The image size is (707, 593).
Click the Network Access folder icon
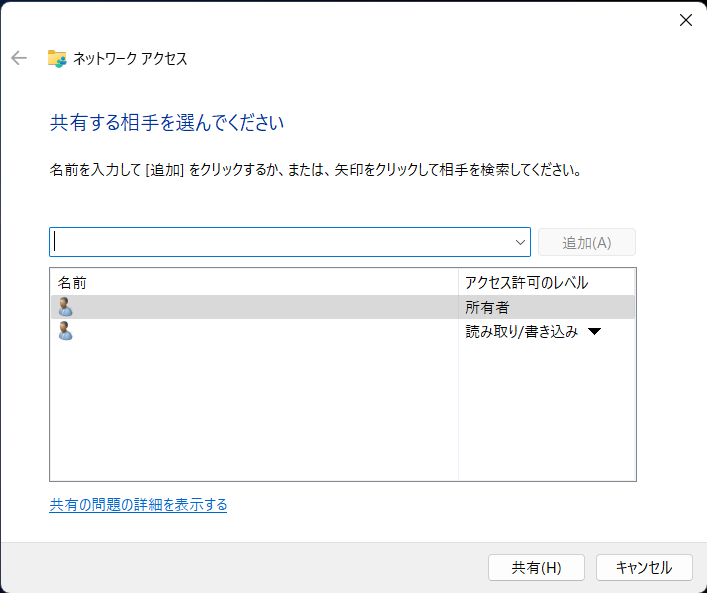point(57,58)
